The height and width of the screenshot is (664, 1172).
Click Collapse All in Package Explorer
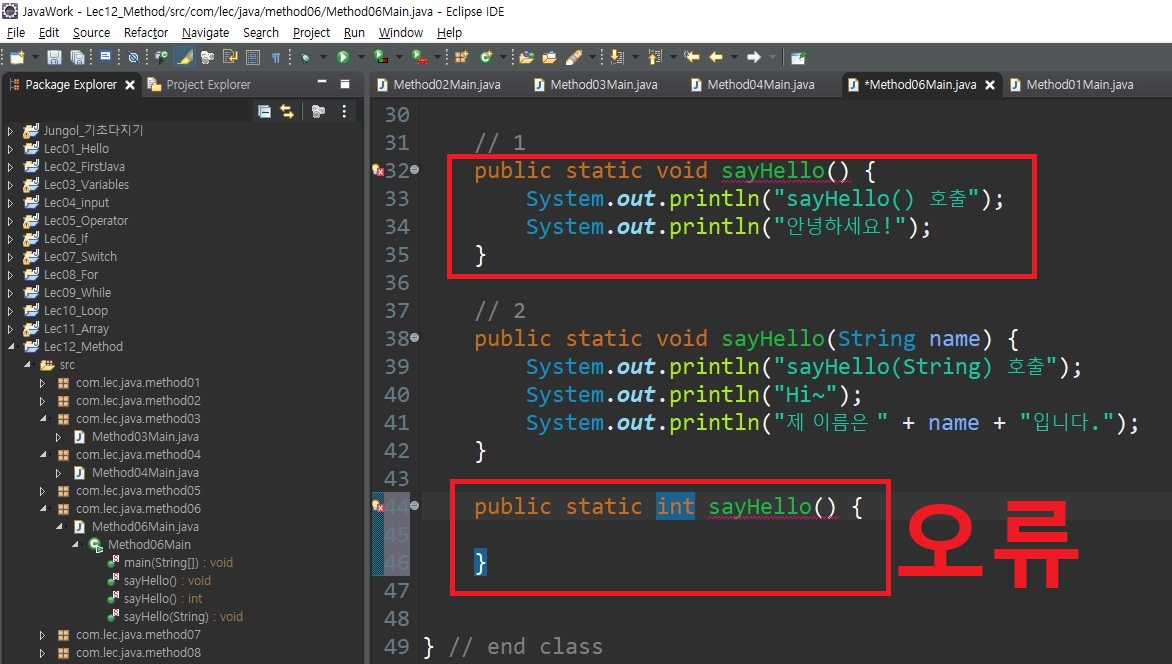click(264, 111)
